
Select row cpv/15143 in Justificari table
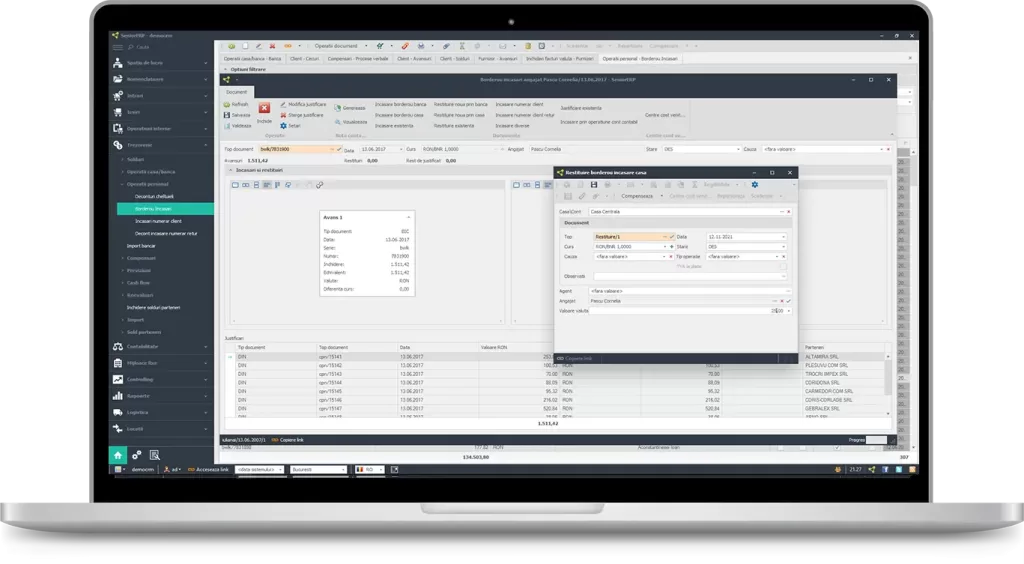tap(558, 374)
